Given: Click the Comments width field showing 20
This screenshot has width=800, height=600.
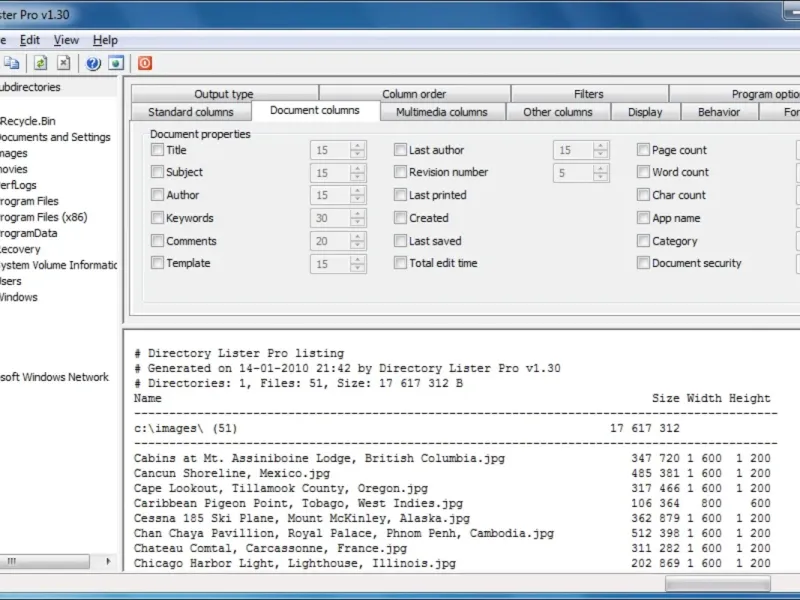Looking at the screenshot, I should (x=330, y=241).
